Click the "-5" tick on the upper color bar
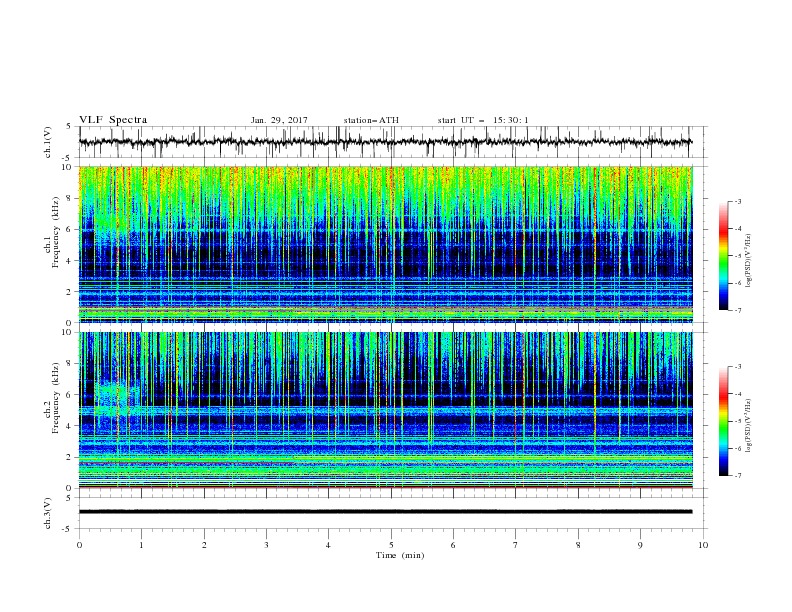The image size is (792, 612). [x=737, y=256]
